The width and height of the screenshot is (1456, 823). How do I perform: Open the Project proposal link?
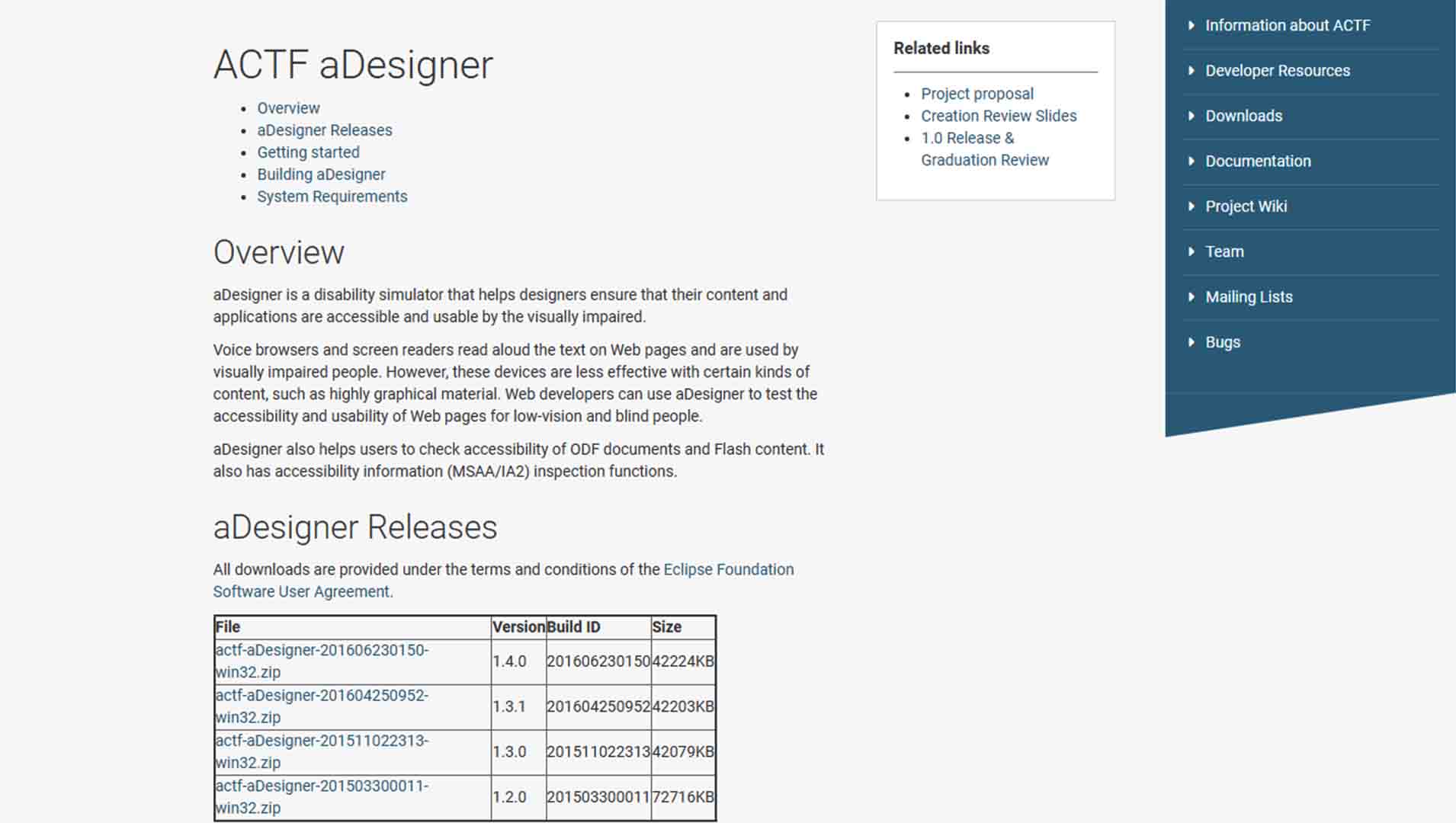point(977,93)
